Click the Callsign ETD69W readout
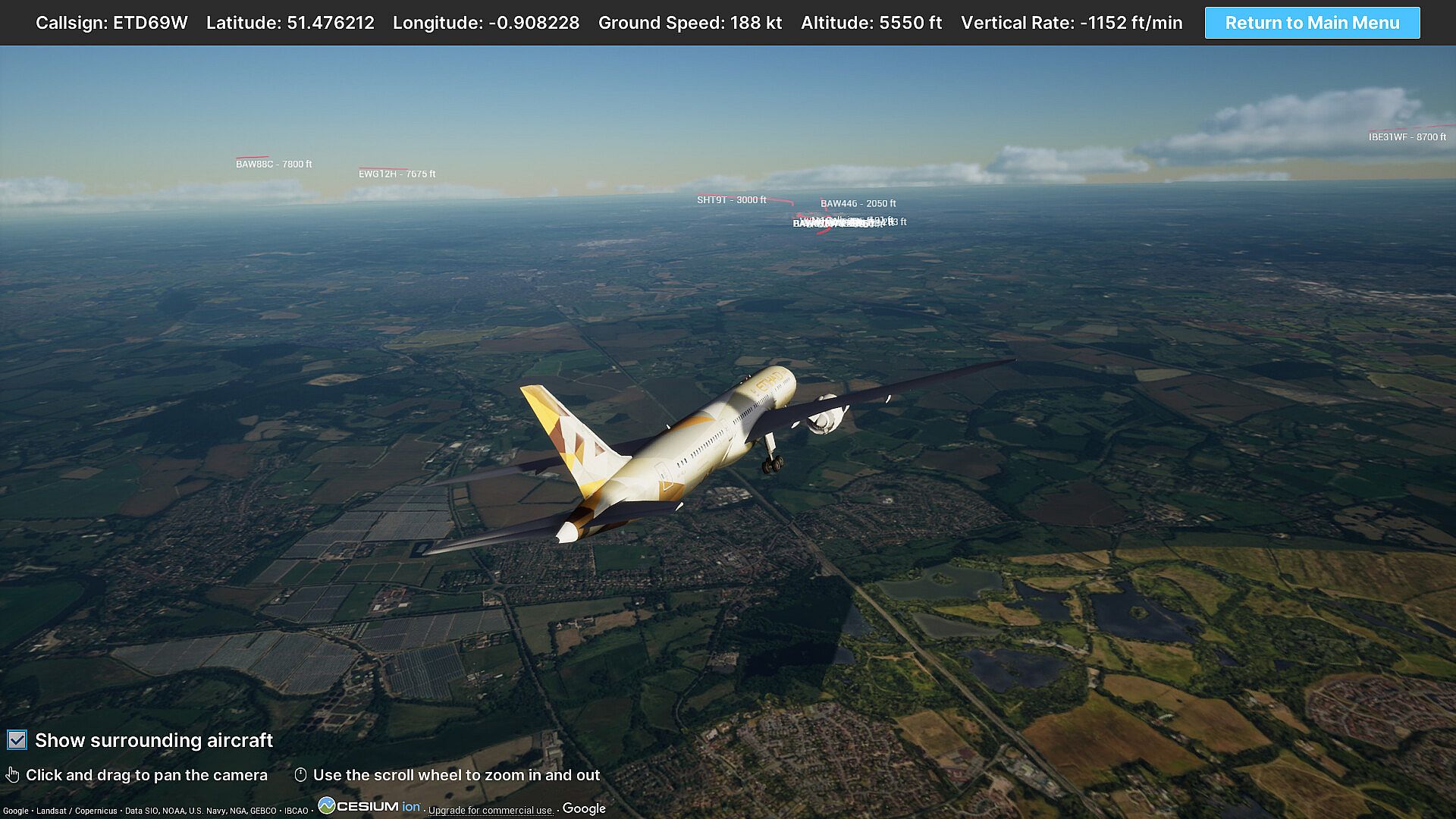This screenshot has width=1456, height=819. [x=111, y=23]
